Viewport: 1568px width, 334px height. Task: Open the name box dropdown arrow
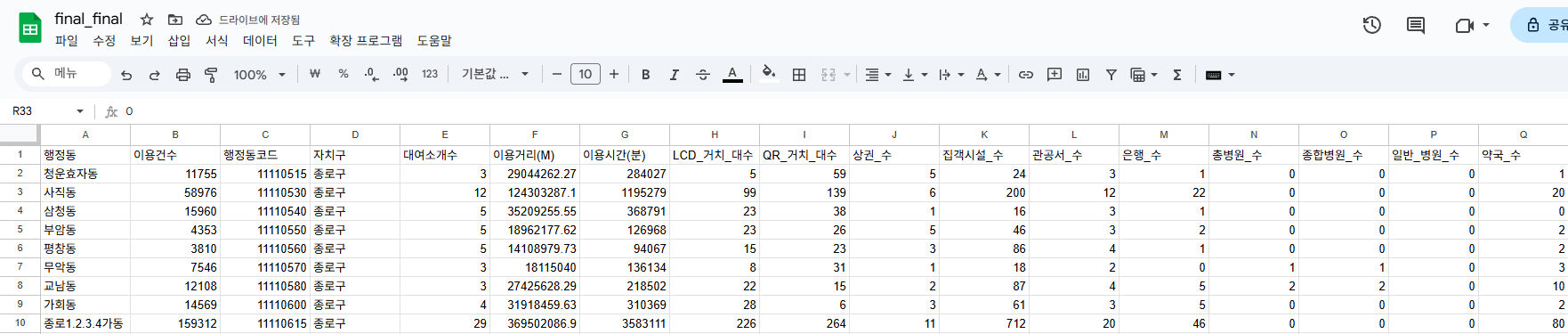[x=80, y=111]
